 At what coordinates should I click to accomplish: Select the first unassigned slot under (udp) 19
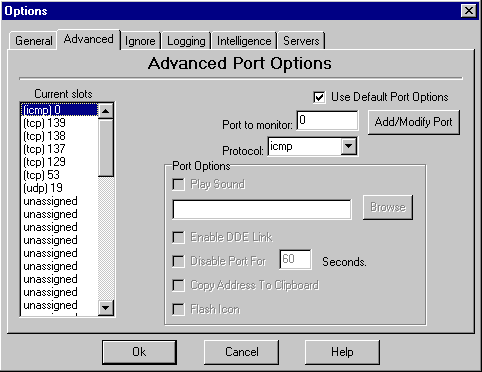[x=60, y=201]
